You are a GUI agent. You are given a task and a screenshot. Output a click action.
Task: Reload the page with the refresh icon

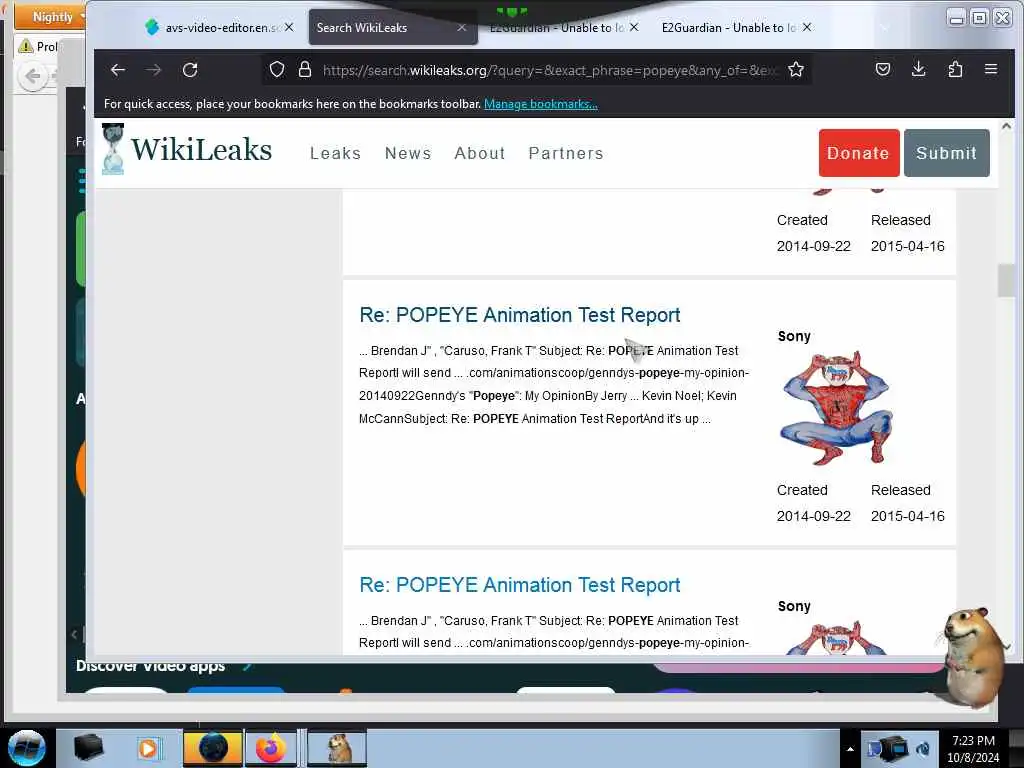tap(190, 70)
